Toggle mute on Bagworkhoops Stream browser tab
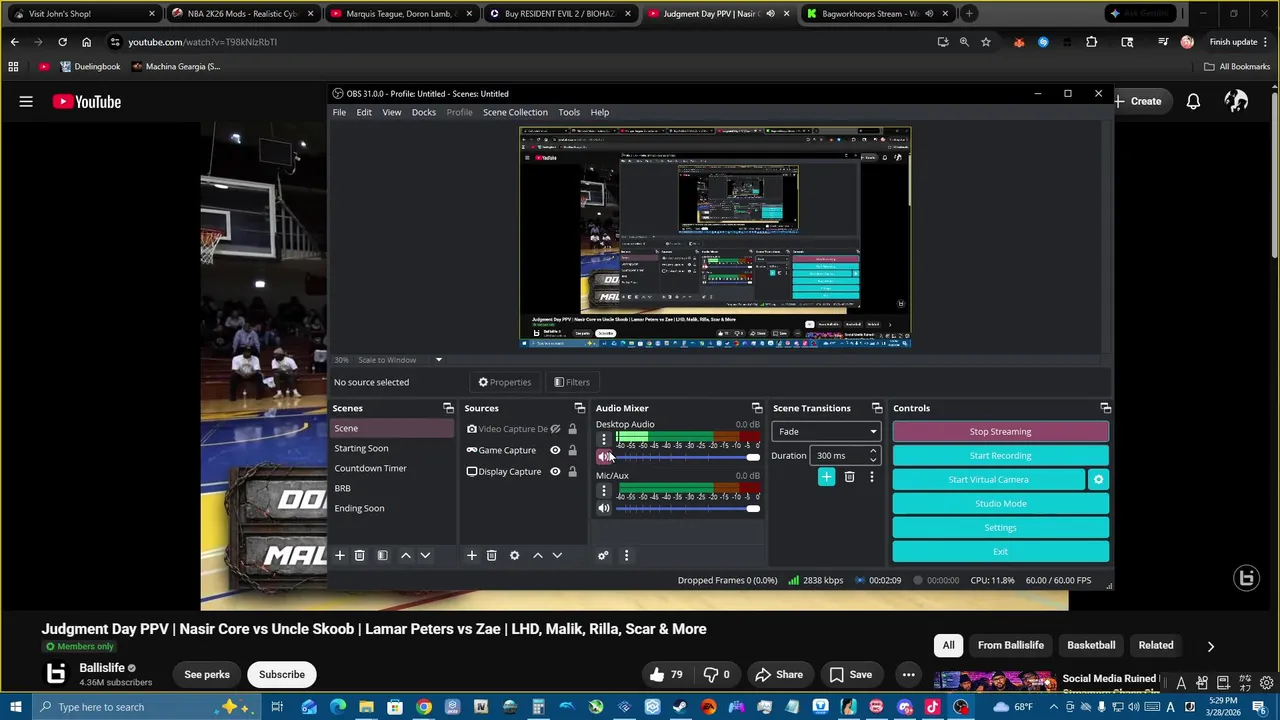 pos(929,13)
